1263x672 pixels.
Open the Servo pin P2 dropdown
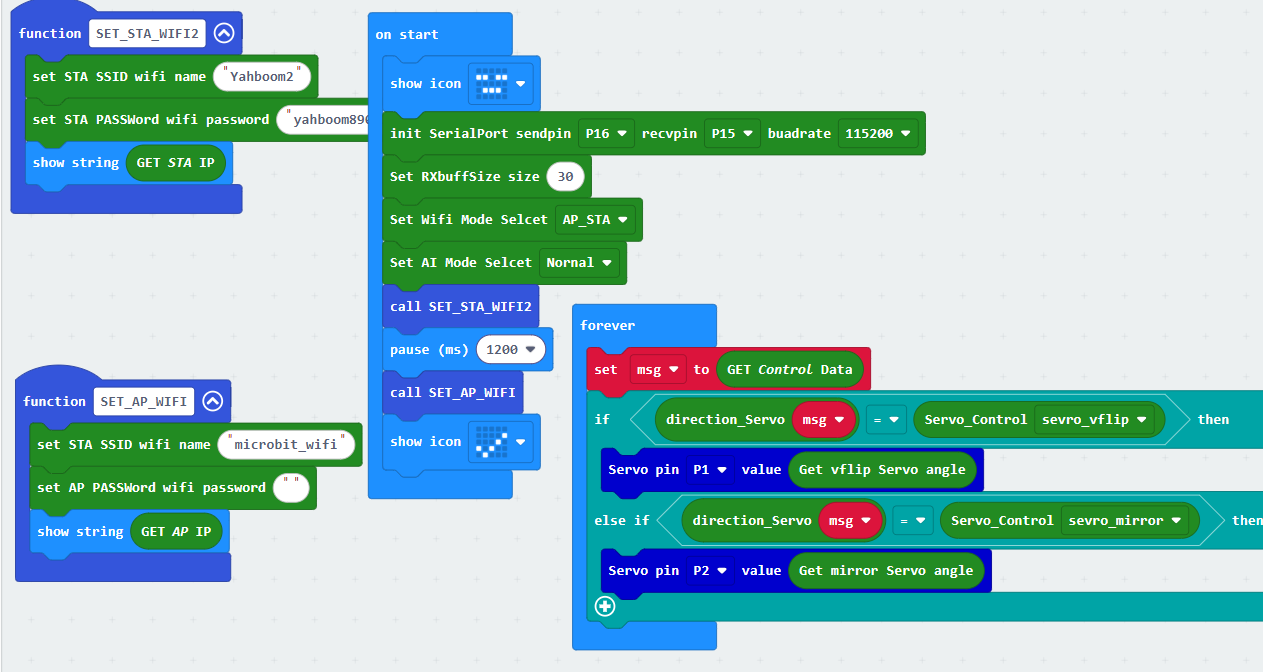click(710, 570)
